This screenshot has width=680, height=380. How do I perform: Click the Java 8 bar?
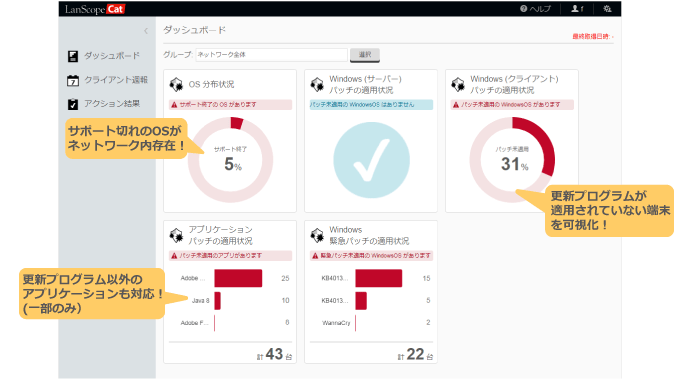(217, 301)
